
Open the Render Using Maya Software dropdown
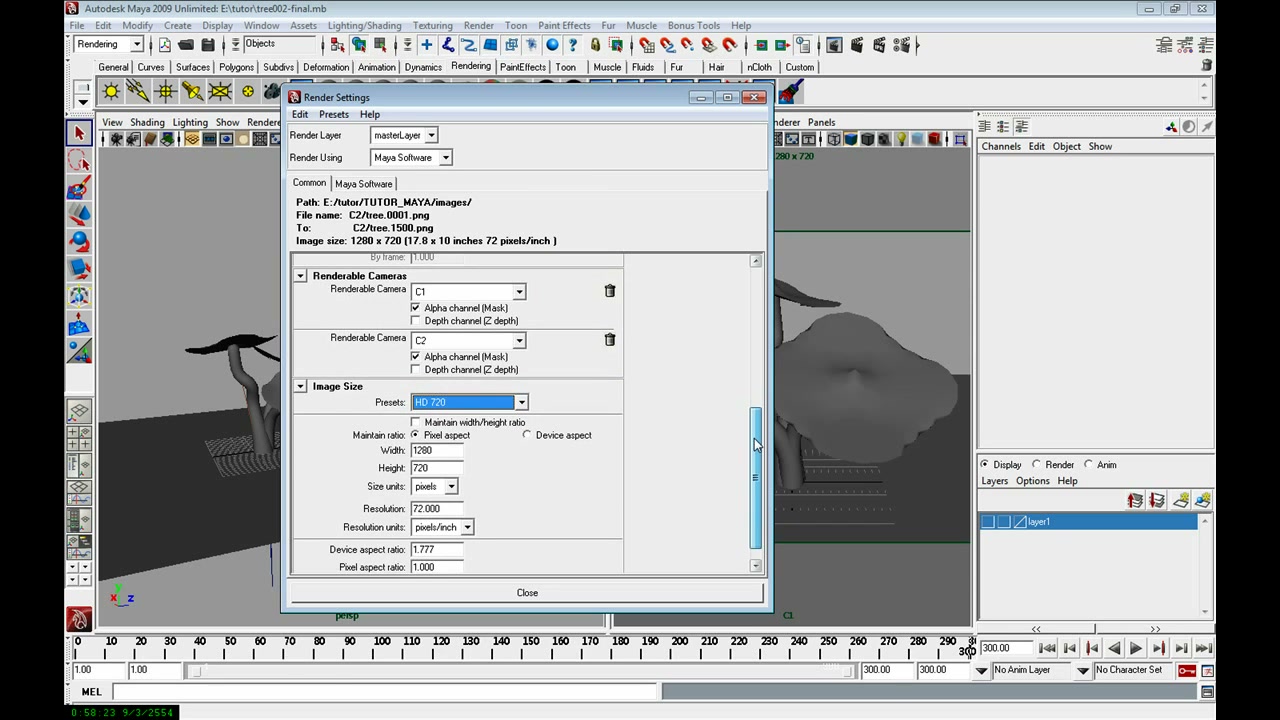tap(411, 158)
